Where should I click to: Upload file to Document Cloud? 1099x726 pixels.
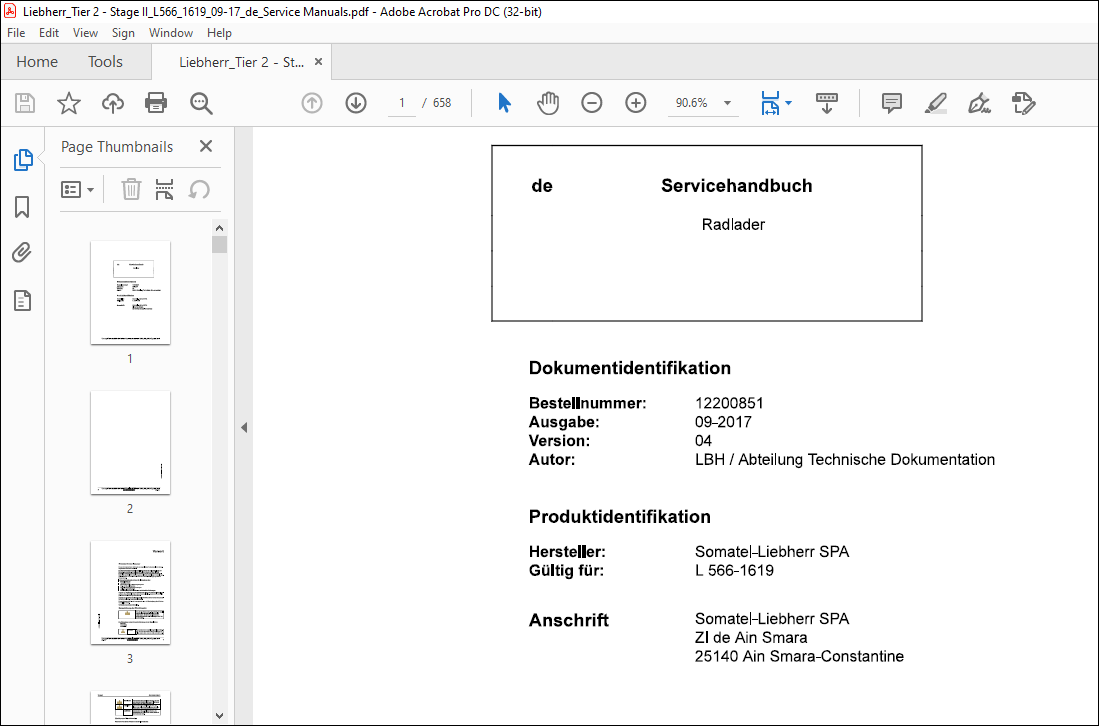tap(112, 103)
